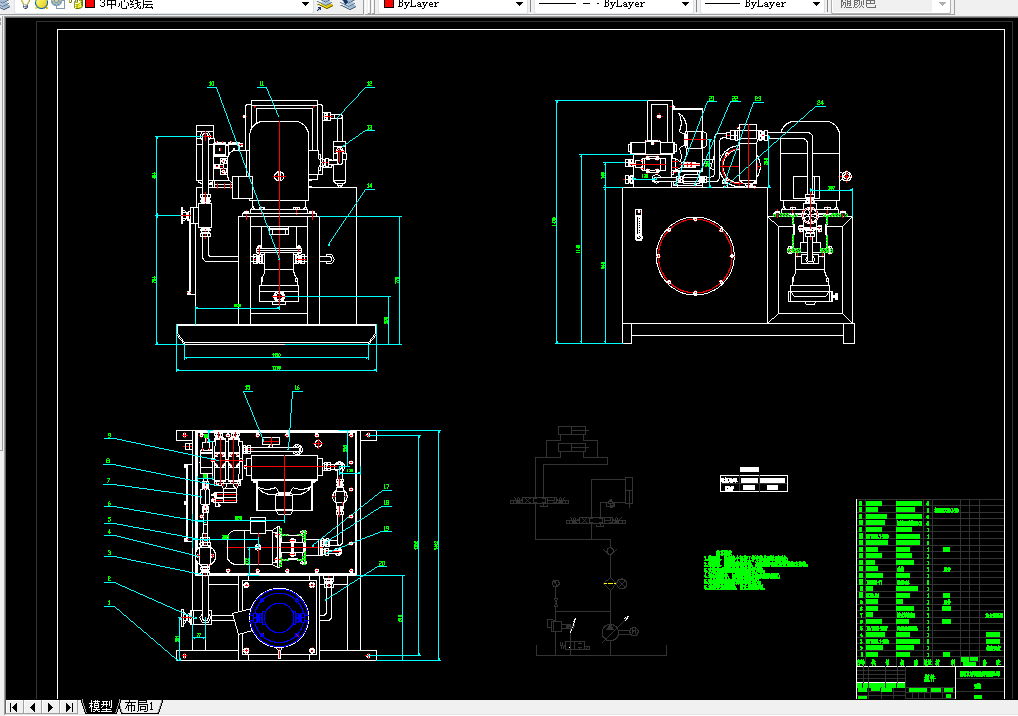Screen dimensions: 1018x716
Task: Click the red layer color square beside 3中心线层
Action: [x=90, y=4]
